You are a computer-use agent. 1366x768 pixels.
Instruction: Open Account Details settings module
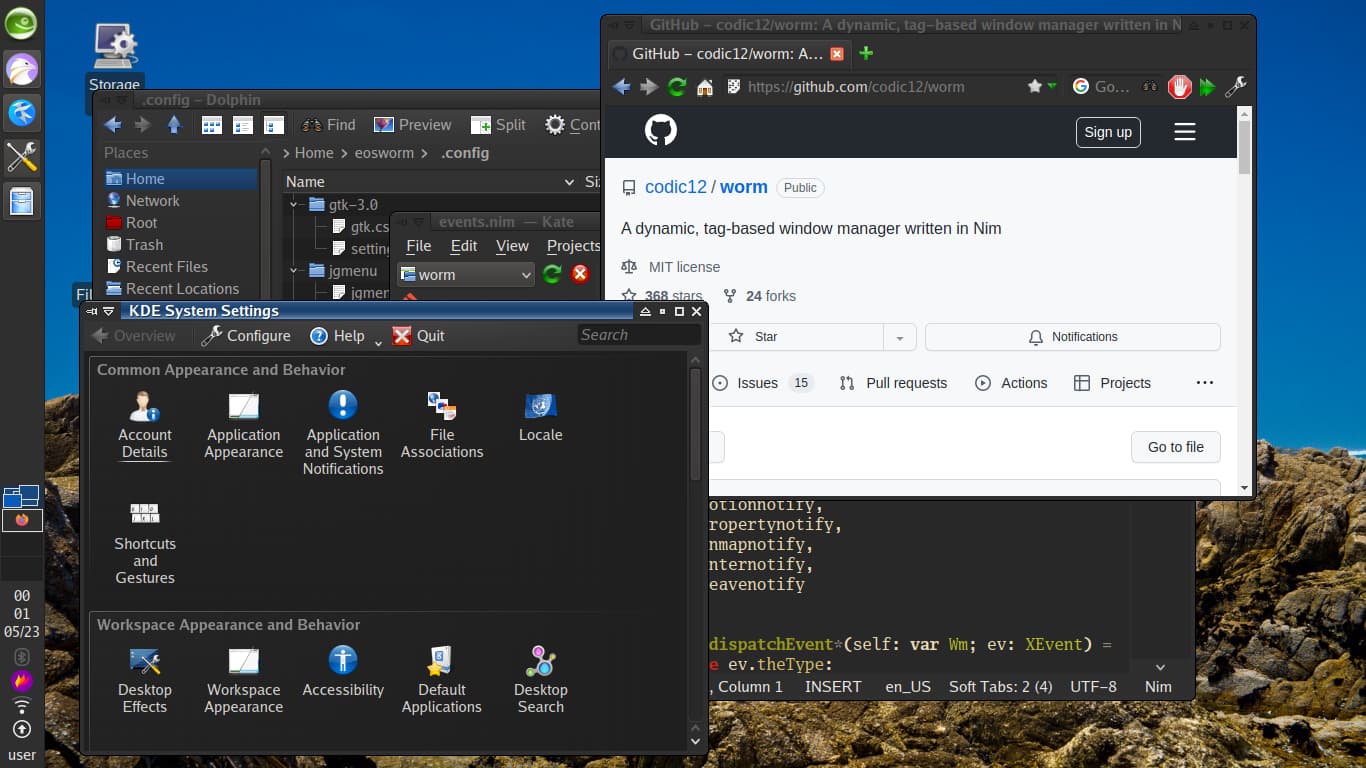pyautogui.click(x=145, y=425)
